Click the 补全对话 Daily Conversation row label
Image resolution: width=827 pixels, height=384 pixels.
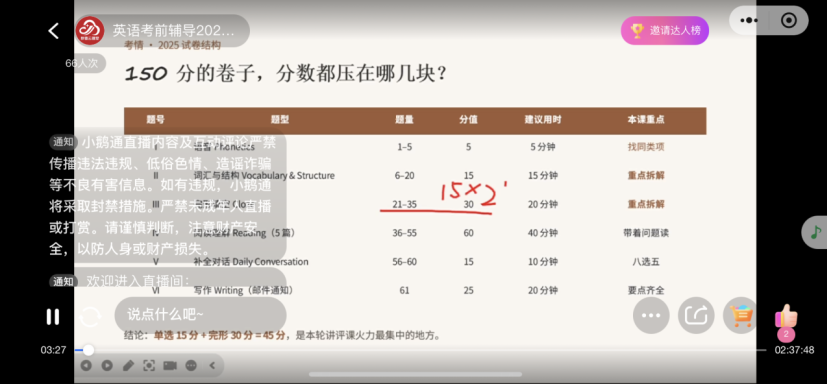[251, 262]
